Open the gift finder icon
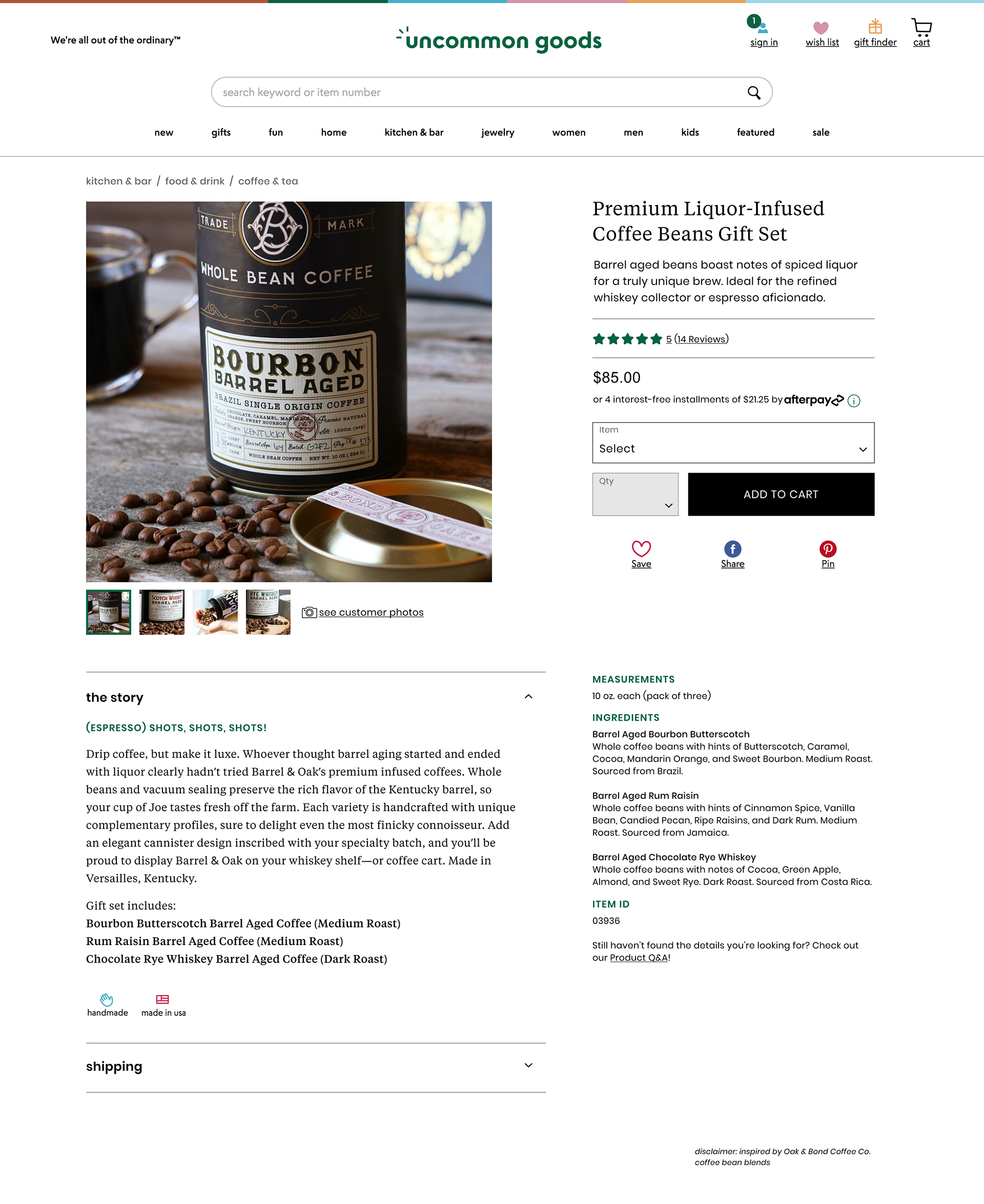Viewport: 984px width, 1204px height. tap(875, 27)
